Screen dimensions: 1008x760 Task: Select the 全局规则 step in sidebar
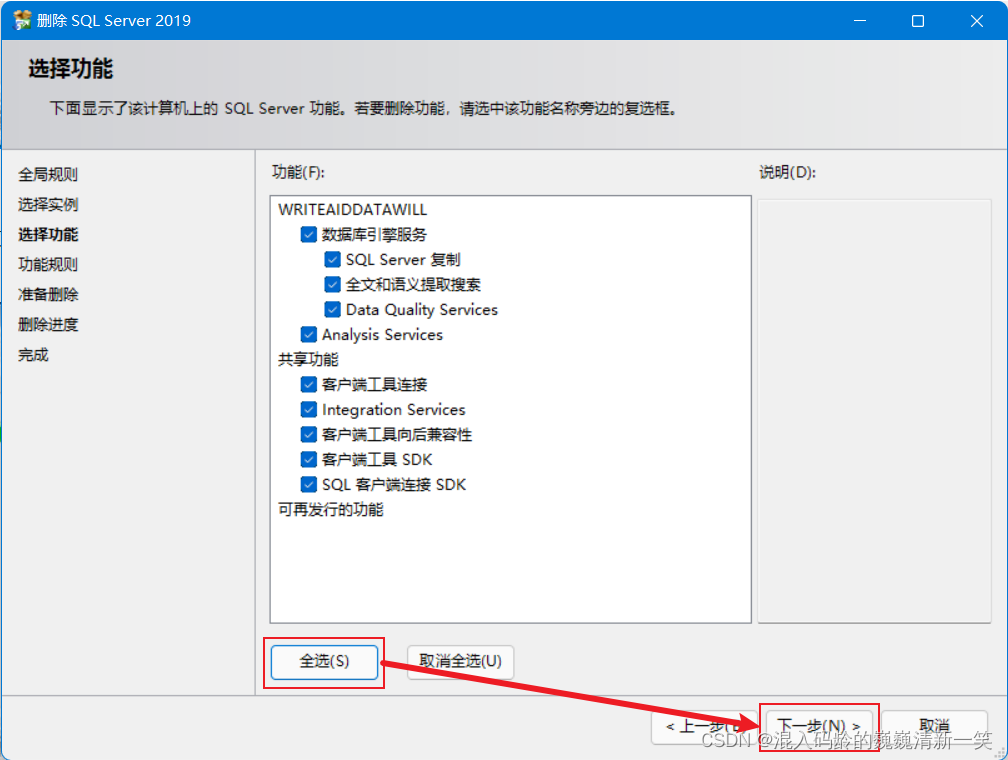[48, 175]
